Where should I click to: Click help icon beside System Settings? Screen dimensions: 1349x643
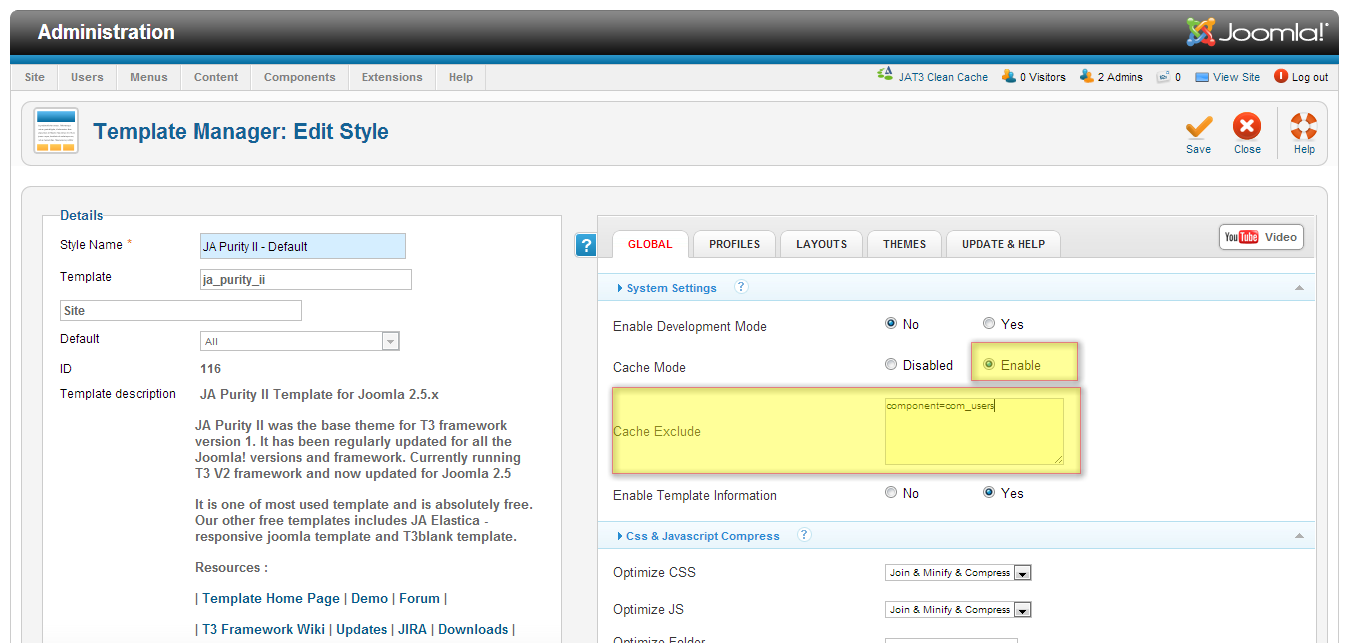pos(741,287)
